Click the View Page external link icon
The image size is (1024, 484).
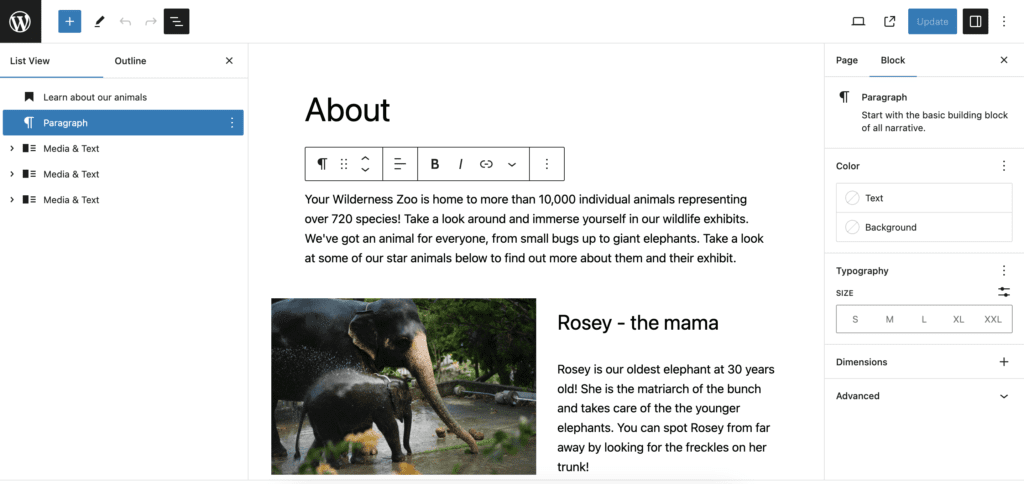(889, 21)
